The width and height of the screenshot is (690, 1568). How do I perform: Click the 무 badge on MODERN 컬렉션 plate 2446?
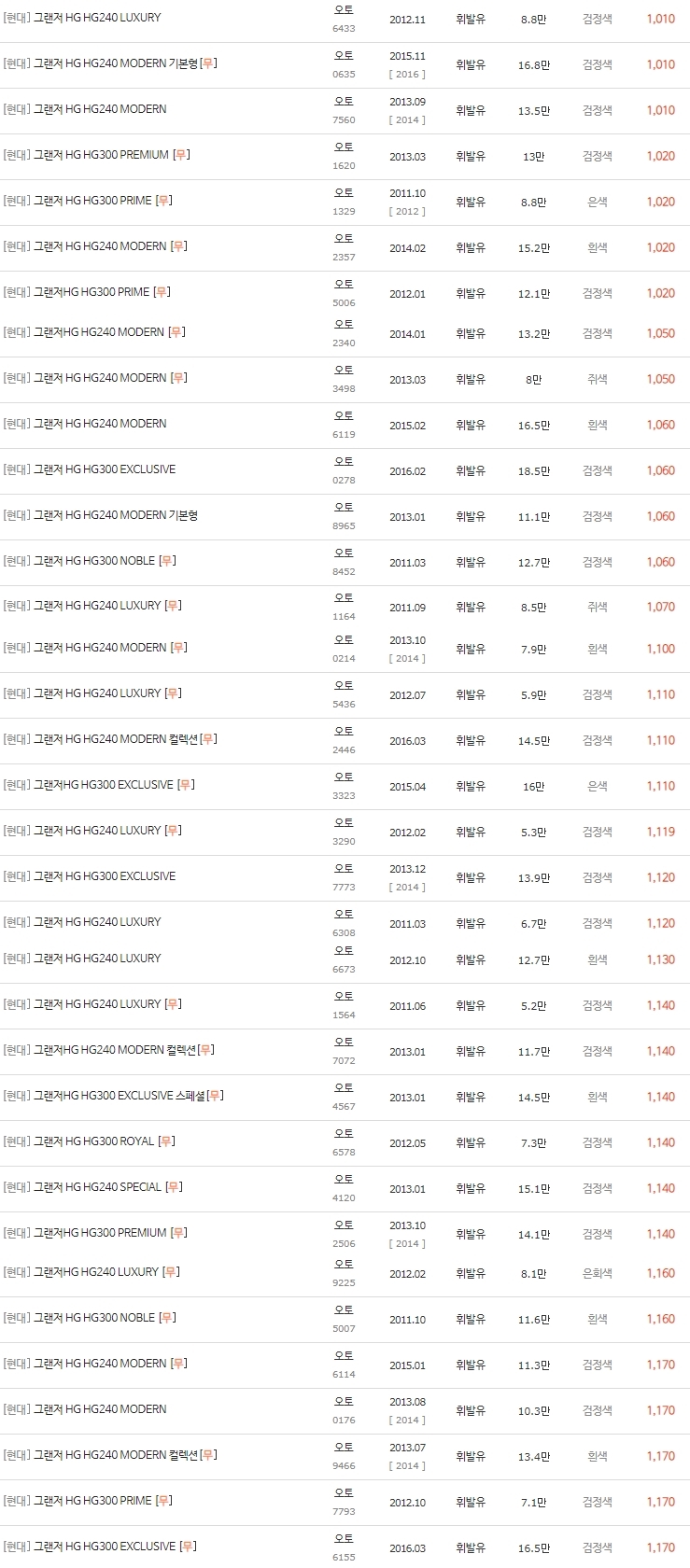coord(208,739)
